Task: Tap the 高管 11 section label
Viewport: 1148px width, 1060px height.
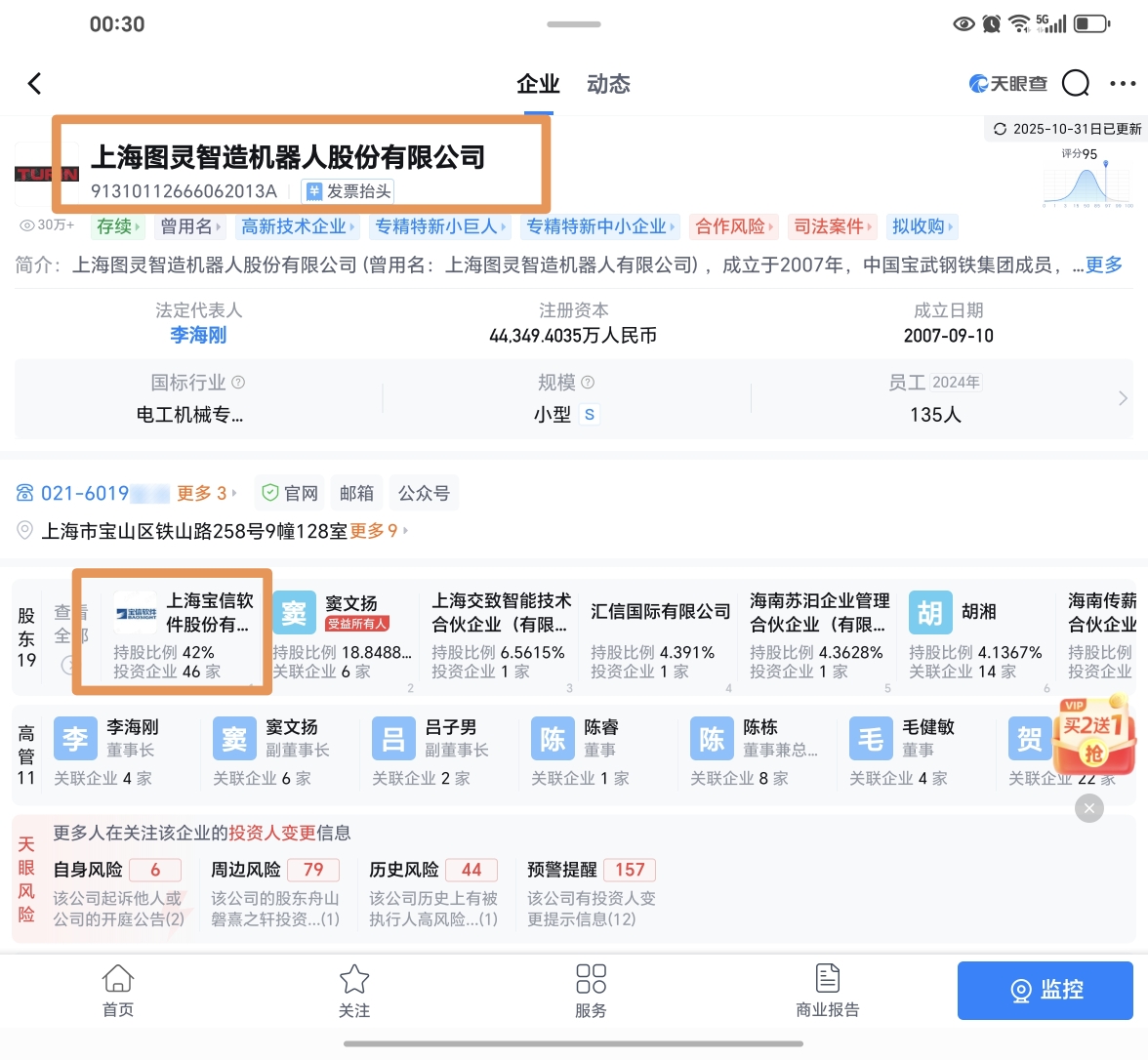Action: (x=26, y=754)
